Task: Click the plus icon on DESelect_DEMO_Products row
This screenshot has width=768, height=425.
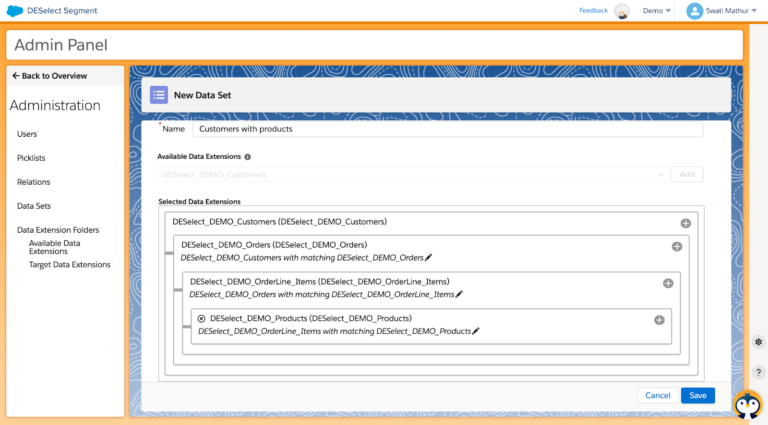Action: pyautogui.click(x=659, y=320)
